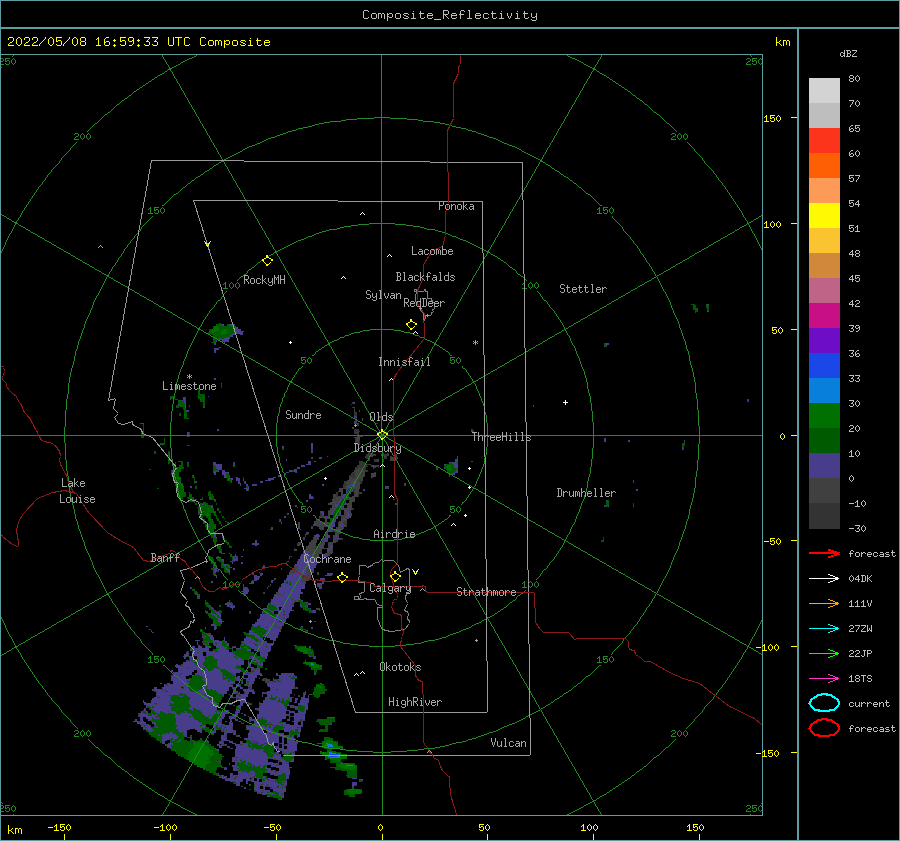Click the Blackfalds label on the map
The height and width of the screenshot is (841, 900).
coord(425,277)
